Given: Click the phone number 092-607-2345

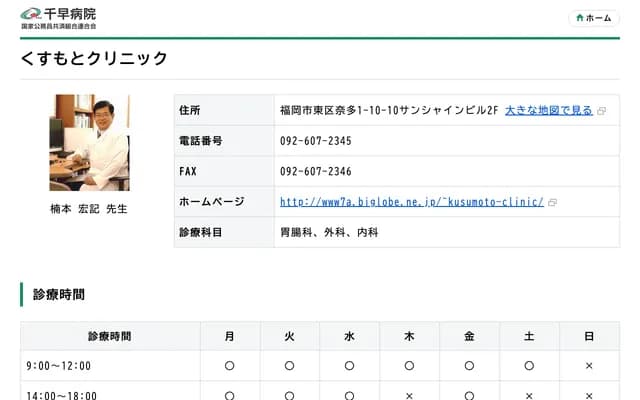Looking at the screenshot, I should 315,141.
